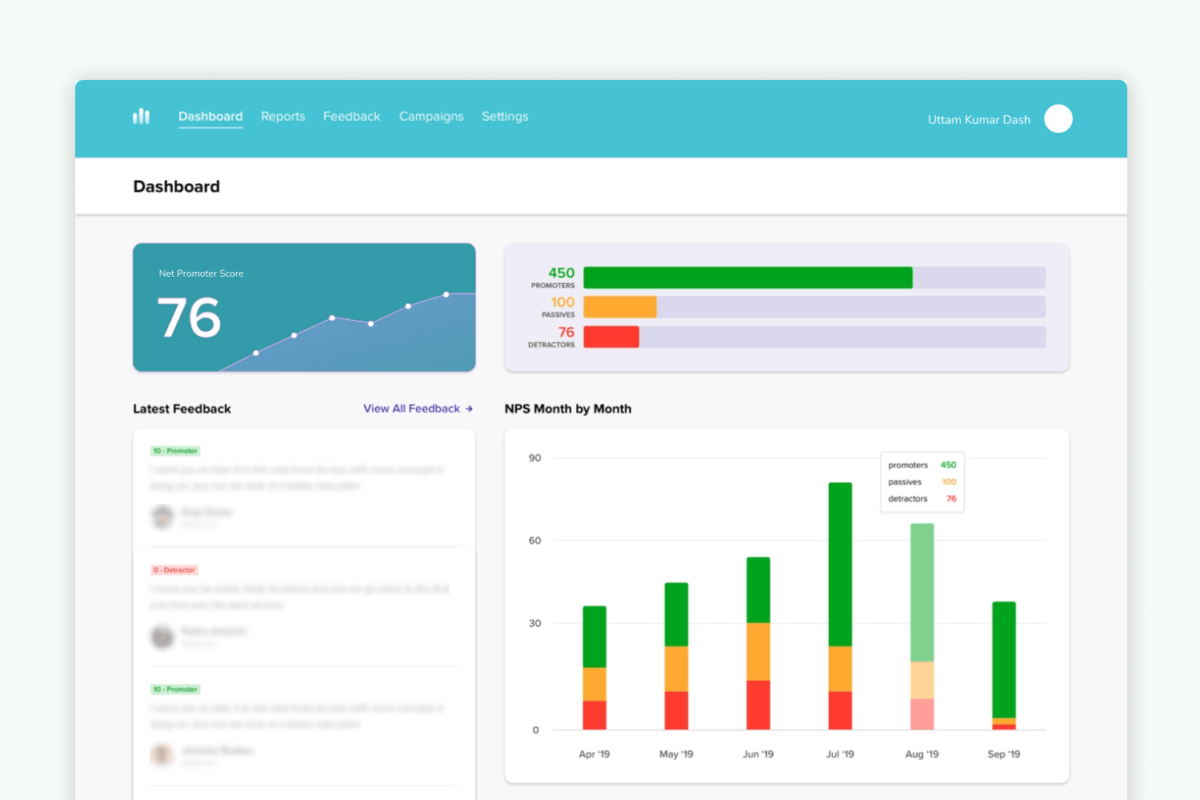This screenshot has width=1200, height=800.
Task: Open the Settings page
Action: click(x=505, y=116)
